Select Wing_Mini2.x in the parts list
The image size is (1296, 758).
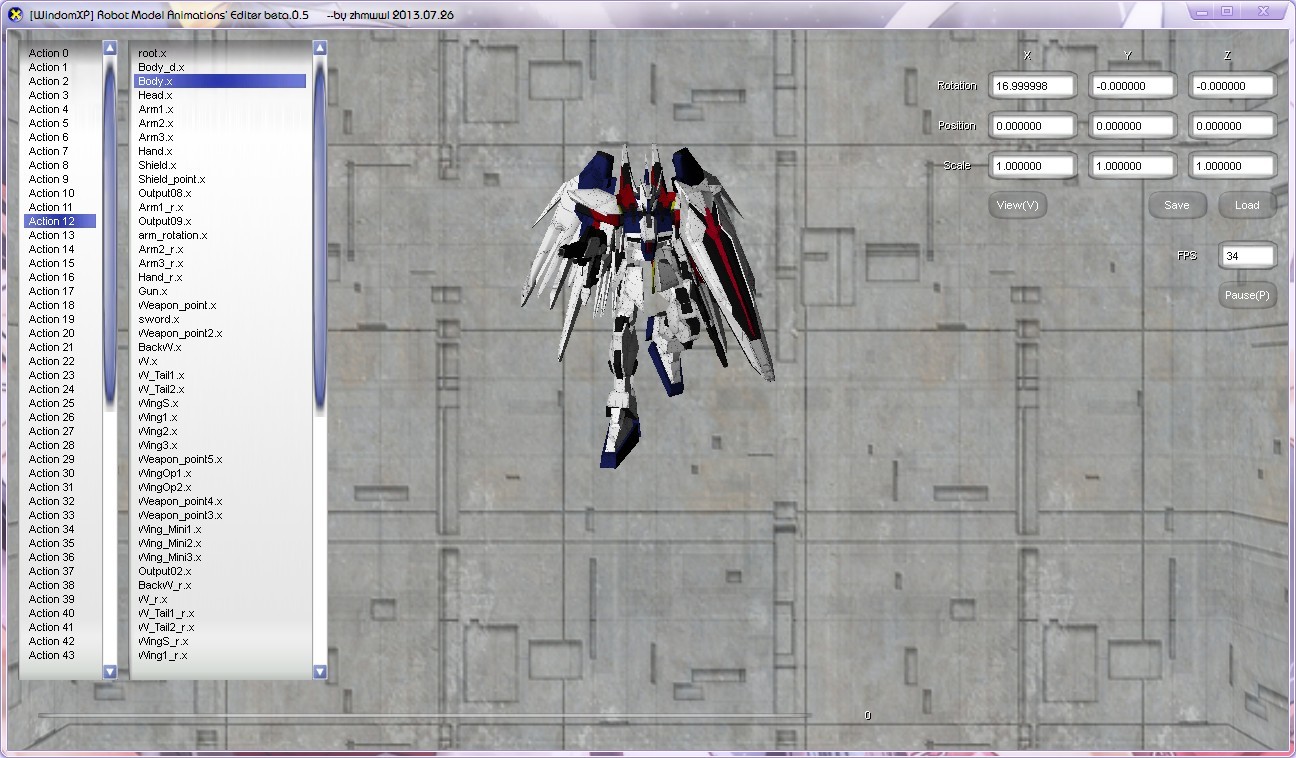220,543
